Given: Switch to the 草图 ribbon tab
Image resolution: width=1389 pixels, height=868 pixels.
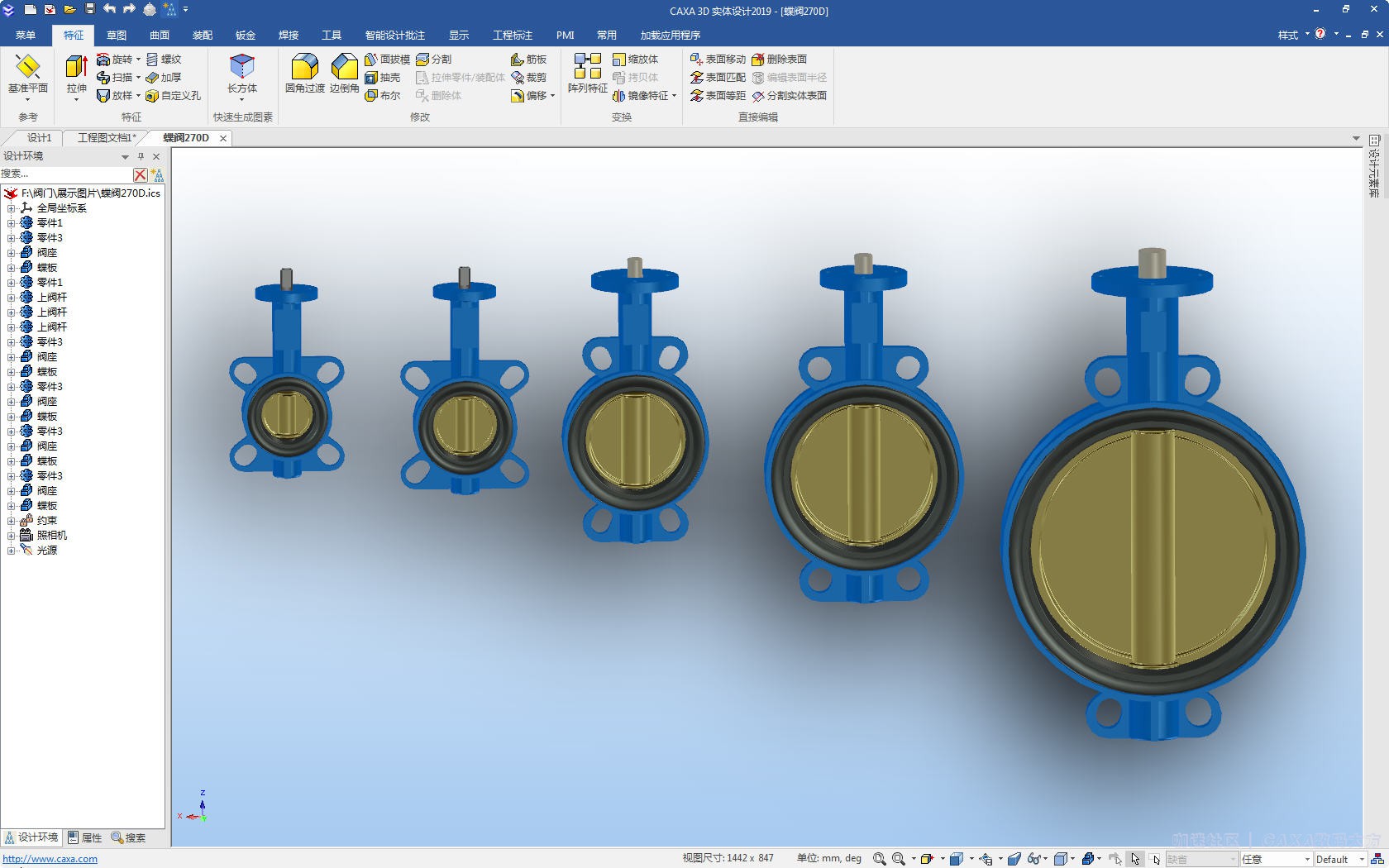Looking at the screenshot, I should (117, 36).
